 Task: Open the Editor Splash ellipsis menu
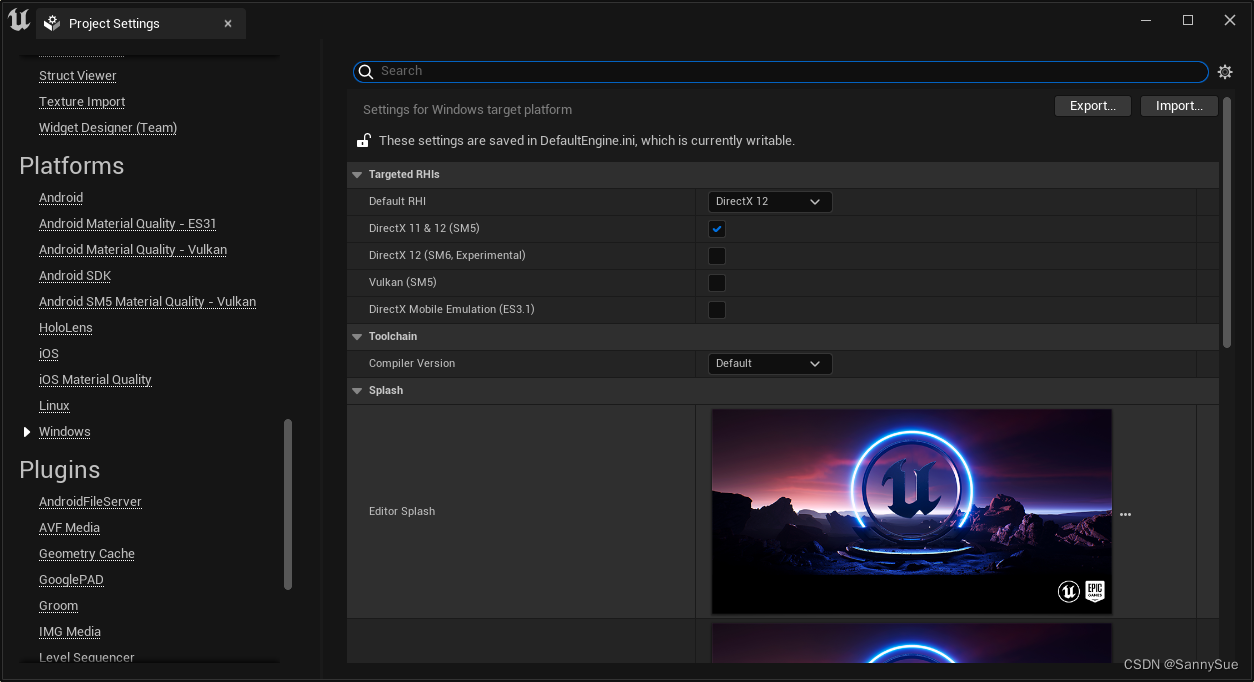click(1125, 514)
